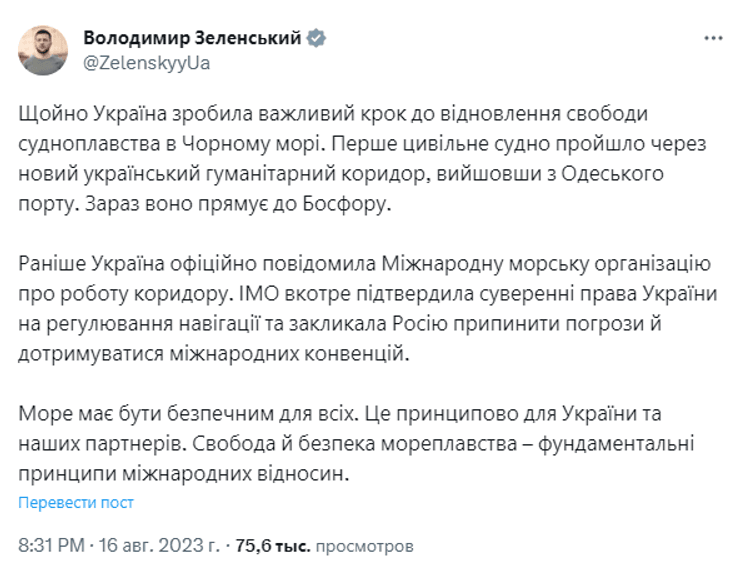
Task: Open Zelensky's profile avatar picture
Action: pyautogui.click(x=43, y=50)
